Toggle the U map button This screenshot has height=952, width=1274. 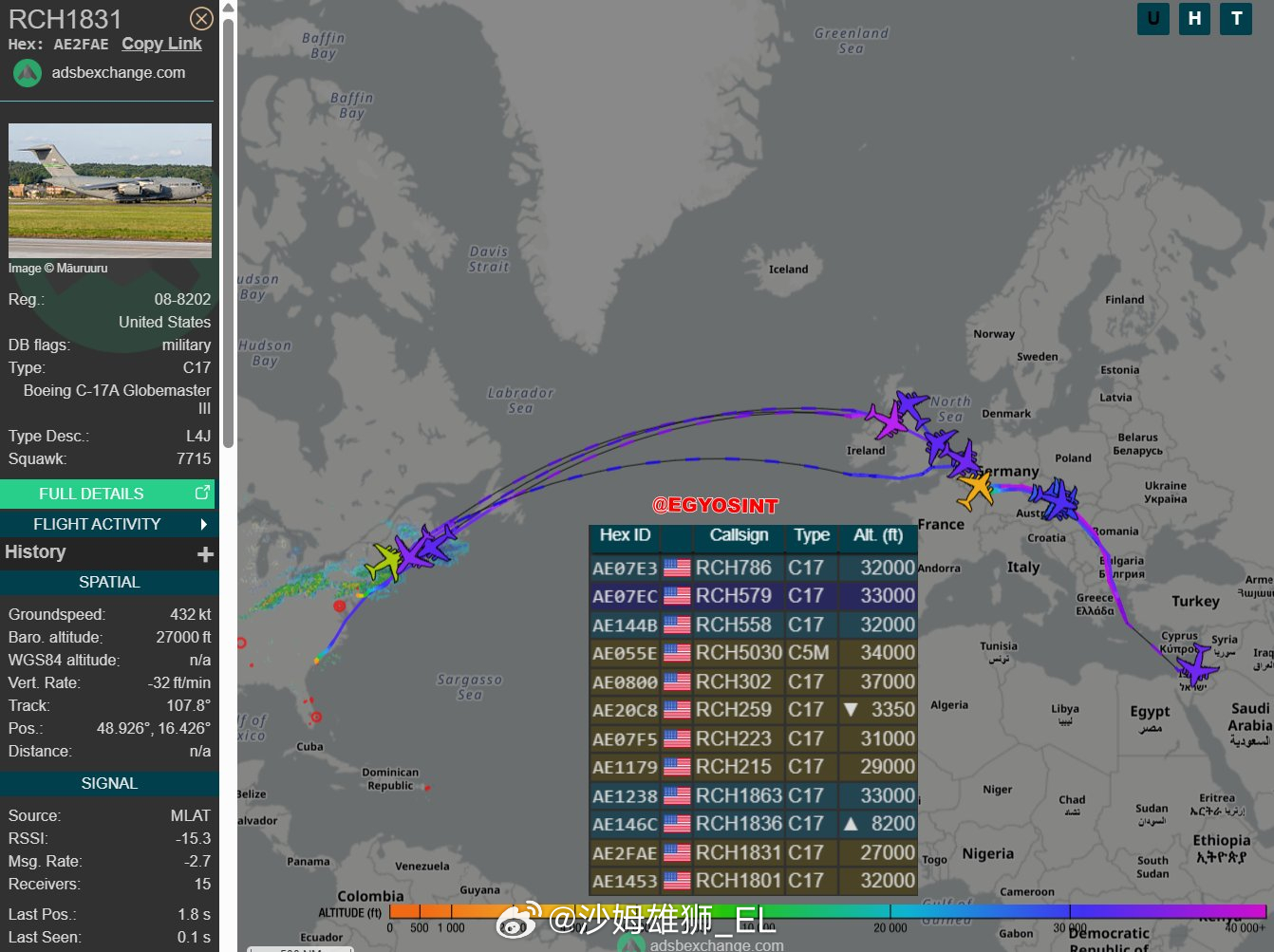coord(1153,18)
